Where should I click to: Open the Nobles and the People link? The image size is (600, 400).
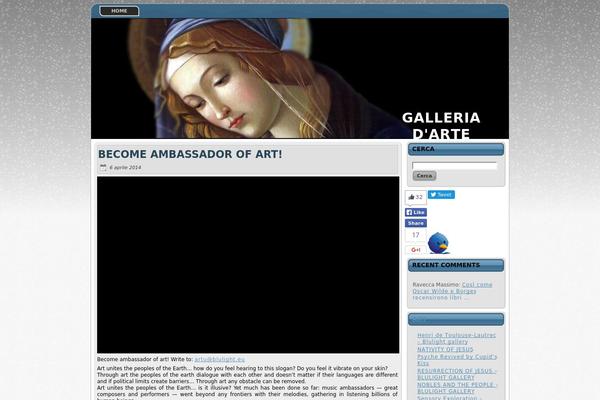coord(455,387)
